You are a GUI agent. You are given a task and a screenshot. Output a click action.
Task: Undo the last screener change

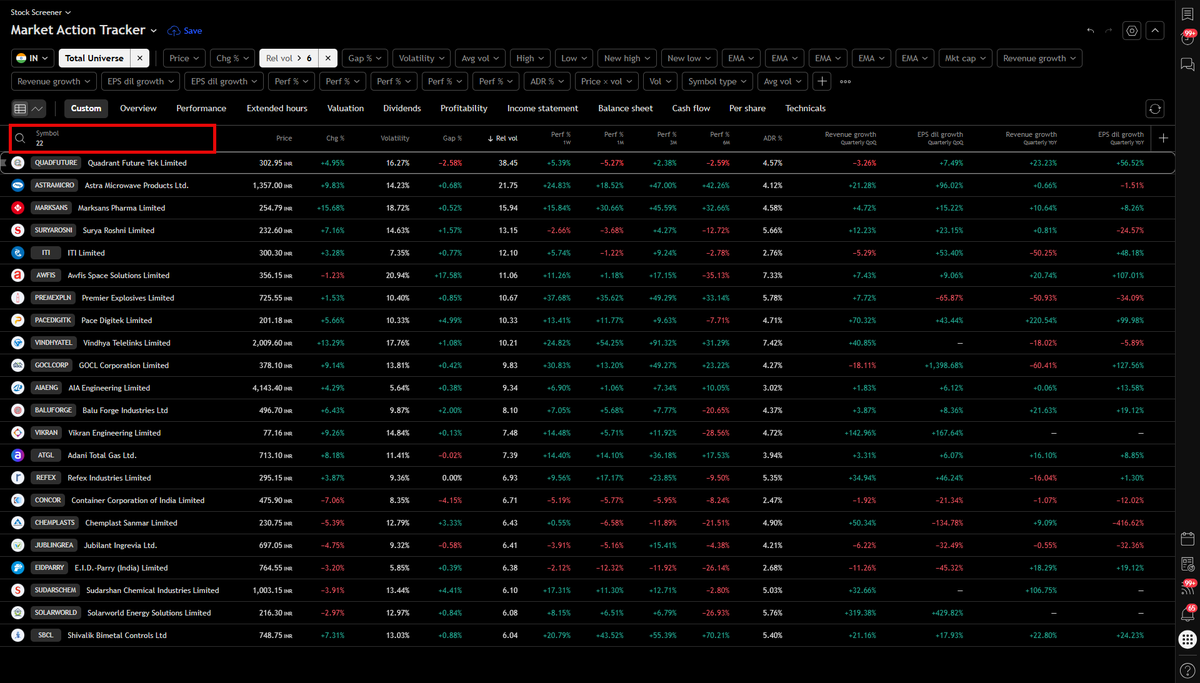tap(1091, 31)
